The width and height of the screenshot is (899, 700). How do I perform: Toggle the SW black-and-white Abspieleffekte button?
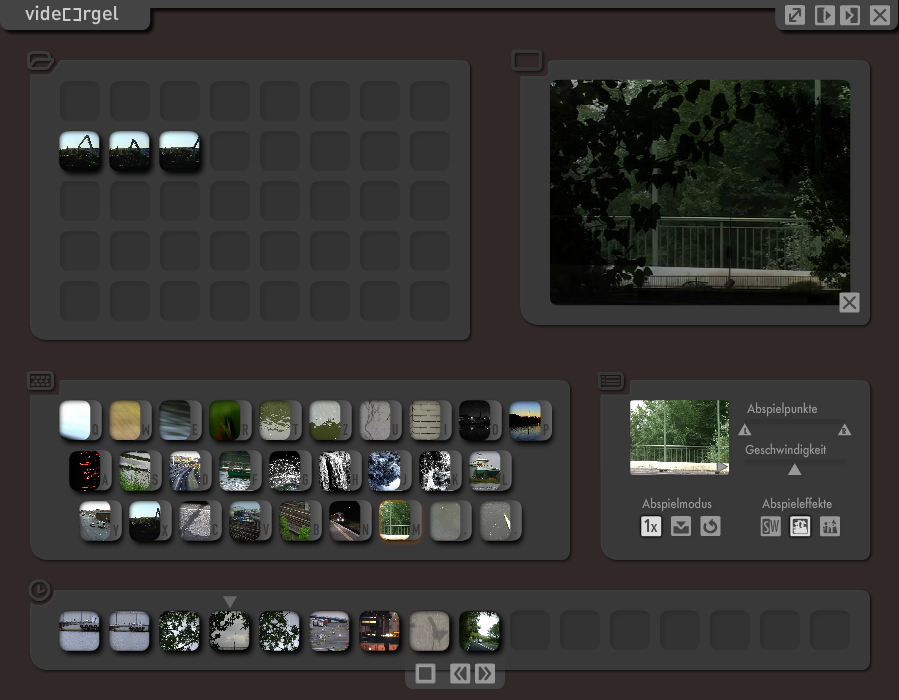tap(770, 526)
